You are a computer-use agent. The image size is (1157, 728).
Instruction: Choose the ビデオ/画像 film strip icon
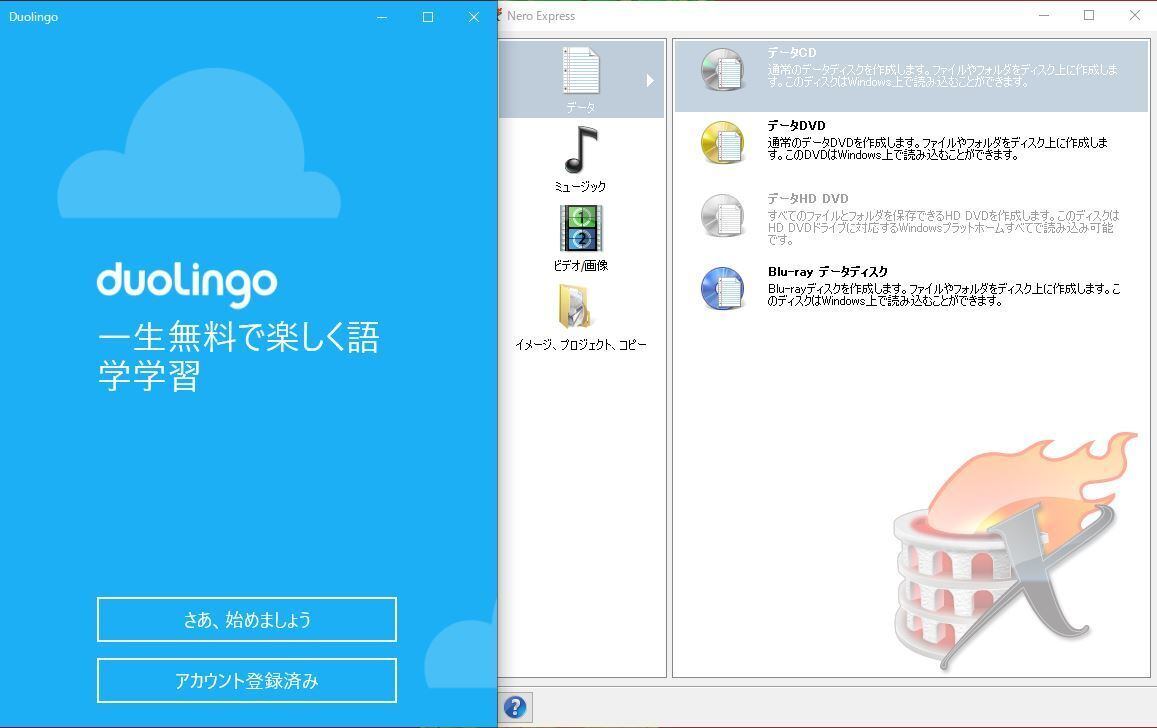[581, 229]
